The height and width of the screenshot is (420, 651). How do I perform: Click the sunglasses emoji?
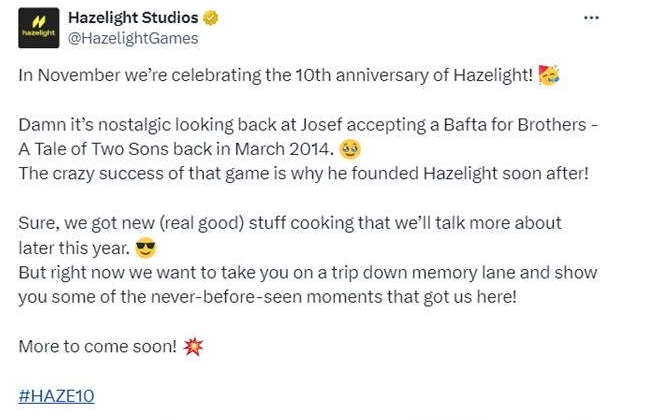tap(145, 248)
